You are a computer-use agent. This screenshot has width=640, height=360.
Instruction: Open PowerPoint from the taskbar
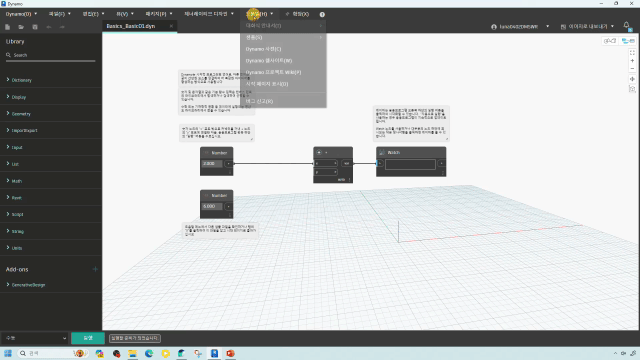(x=231, y=353)
